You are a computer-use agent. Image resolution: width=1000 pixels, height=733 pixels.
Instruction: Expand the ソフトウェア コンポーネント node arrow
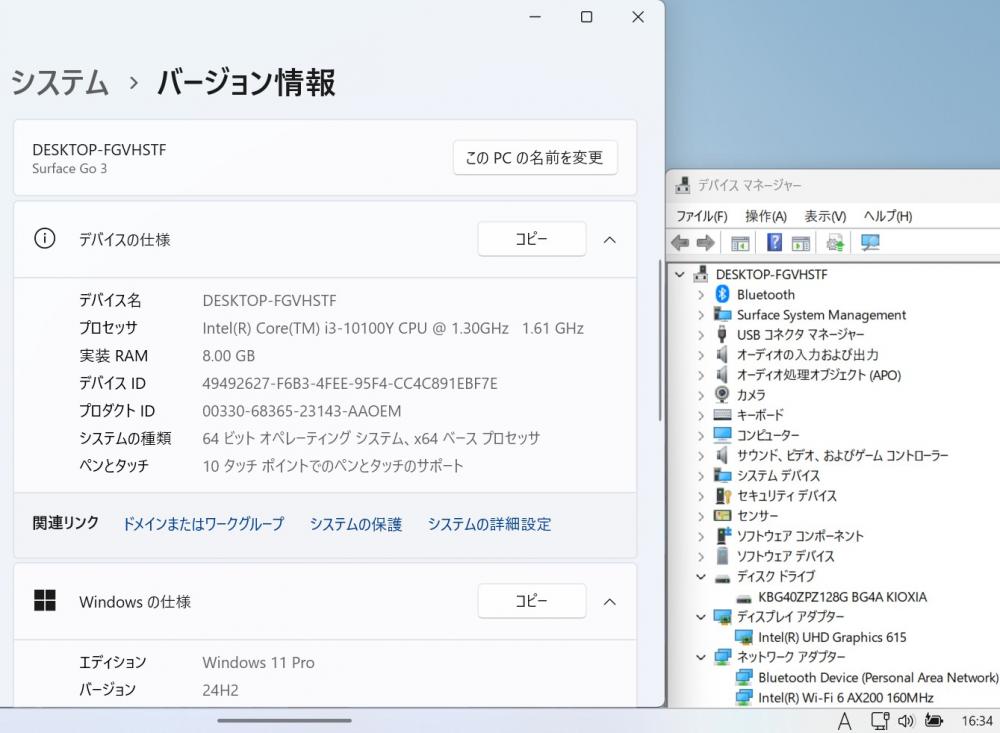point(701,537)
